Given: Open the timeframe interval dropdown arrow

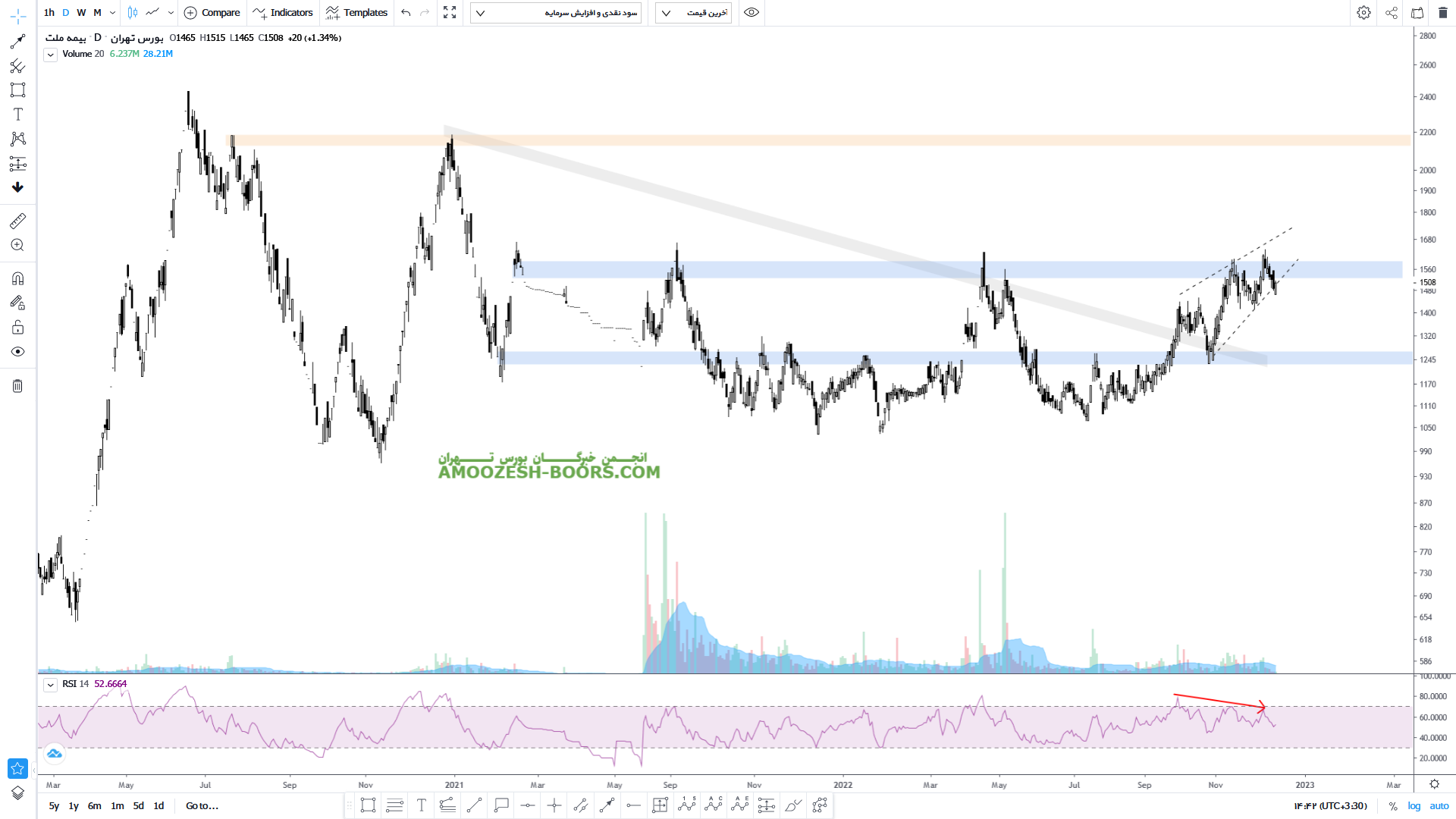Looking at the screenshot, I should point(112,13).
